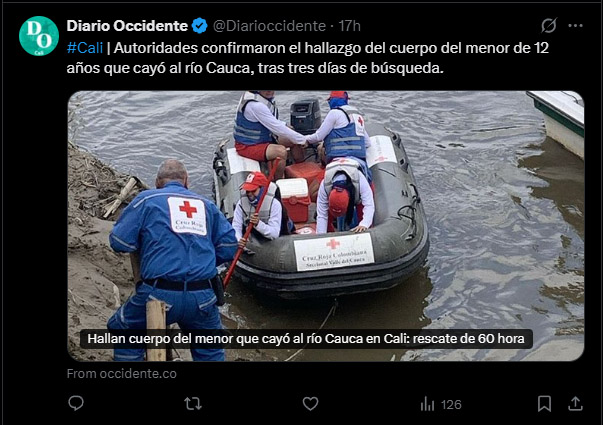
Task: Bookmark this post with the bookmark icon
Action: pyautogui.click(x=544, y=404)
